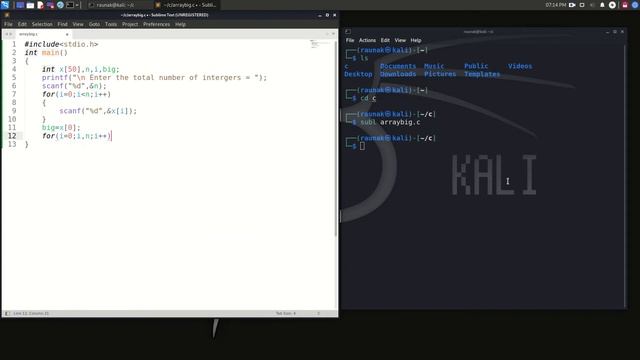Minimize the terminal window
The image size is (640, 360).
(x=607, y=31)
